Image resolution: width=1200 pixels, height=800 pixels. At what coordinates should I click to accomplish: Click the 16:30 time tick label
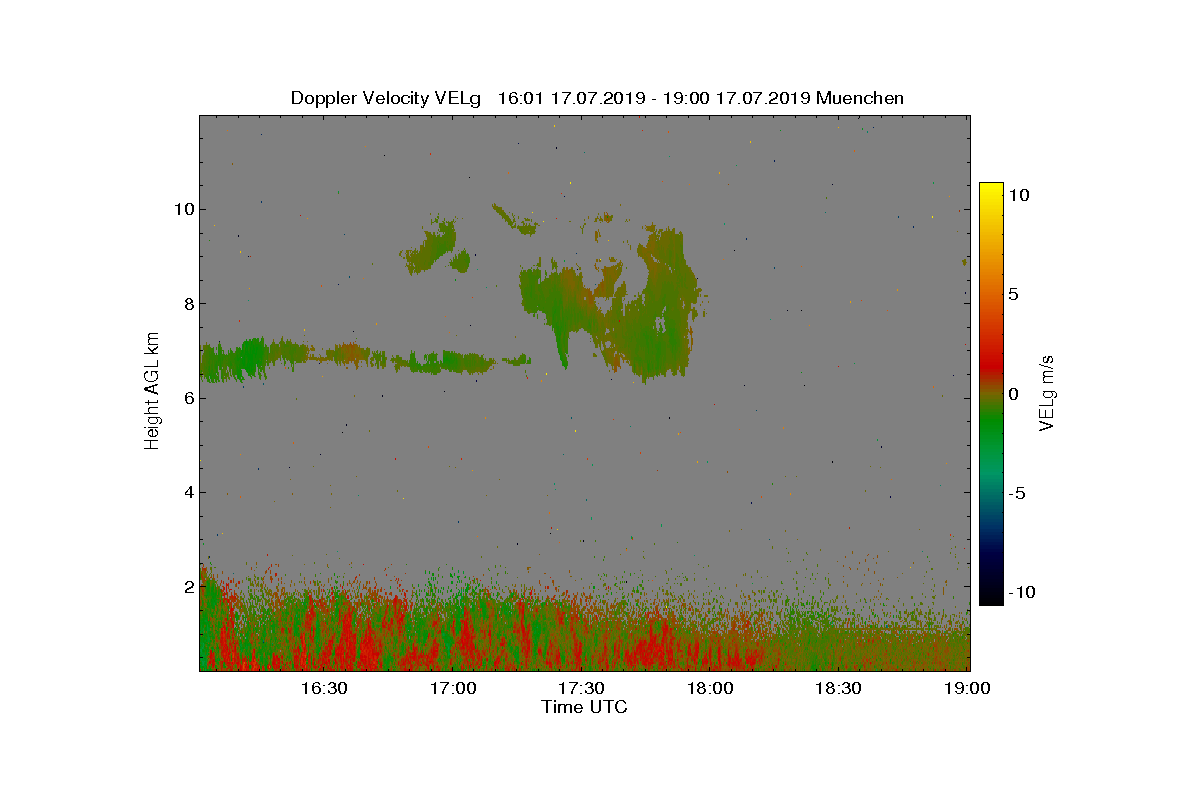(324, 688)
